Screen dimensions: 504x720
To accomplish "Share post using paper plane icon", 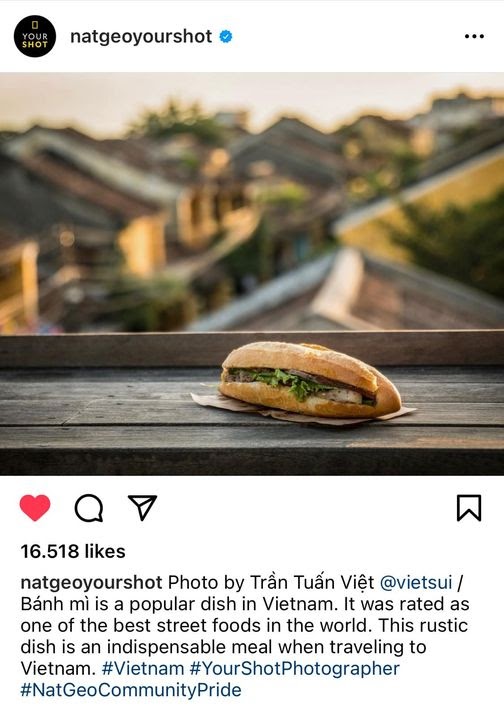I will tap(142, 507).
